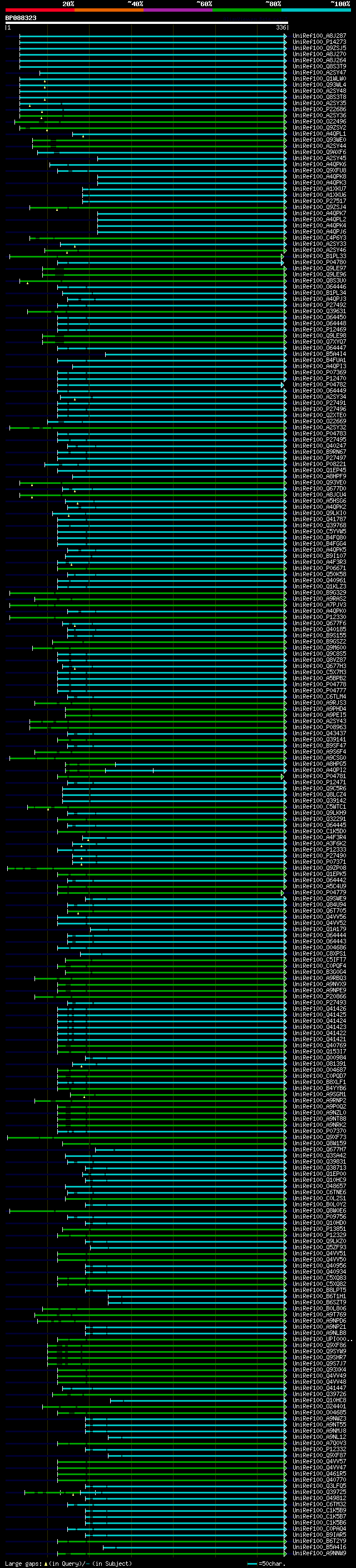Select the UniRef100_P08221 label
The image size is (356, 1568).
[319, 464]
